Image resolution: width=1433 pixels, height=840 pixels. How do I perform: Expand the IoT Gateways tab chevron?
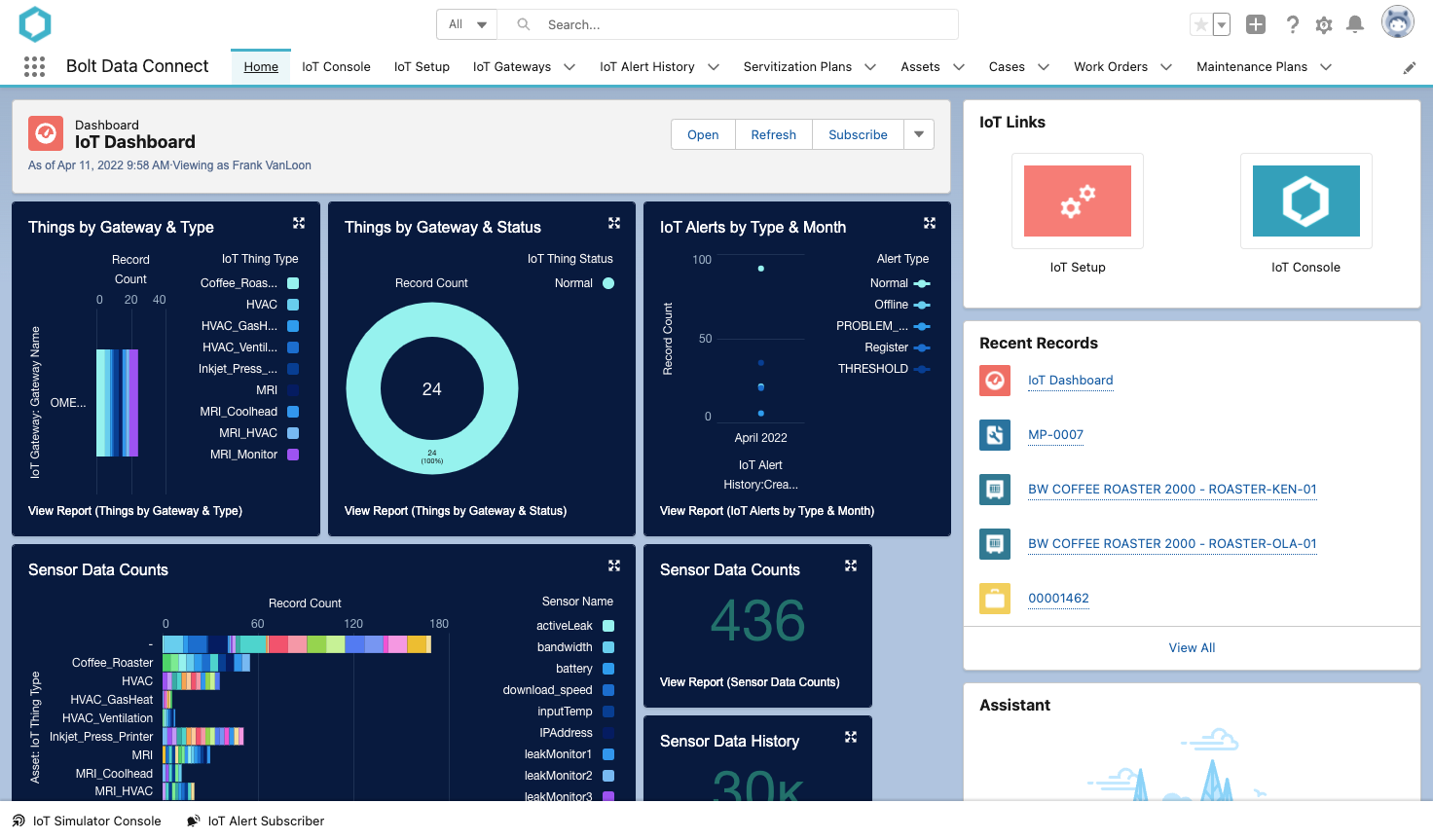[570, 67]
